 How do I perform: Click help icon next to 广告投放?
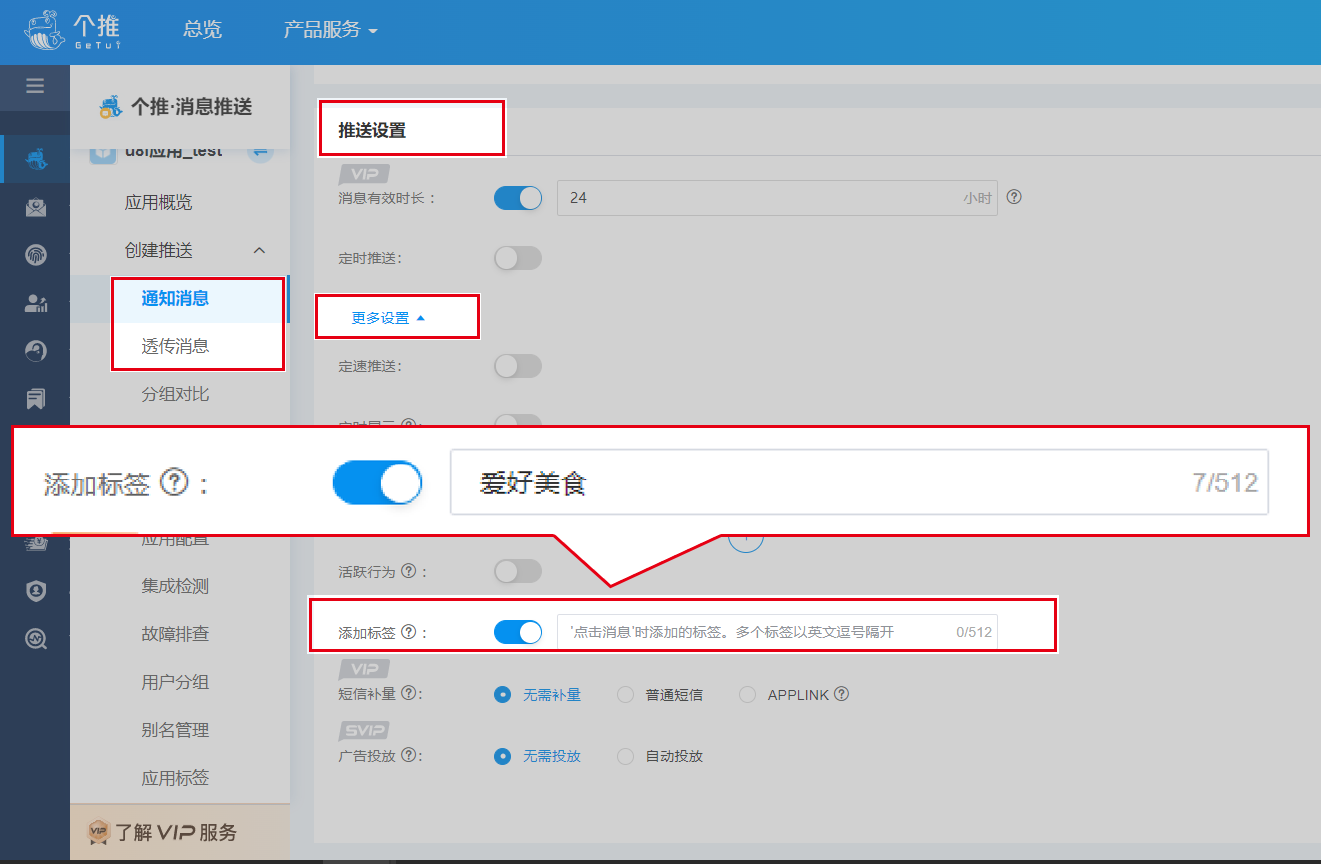coord(408,755)
